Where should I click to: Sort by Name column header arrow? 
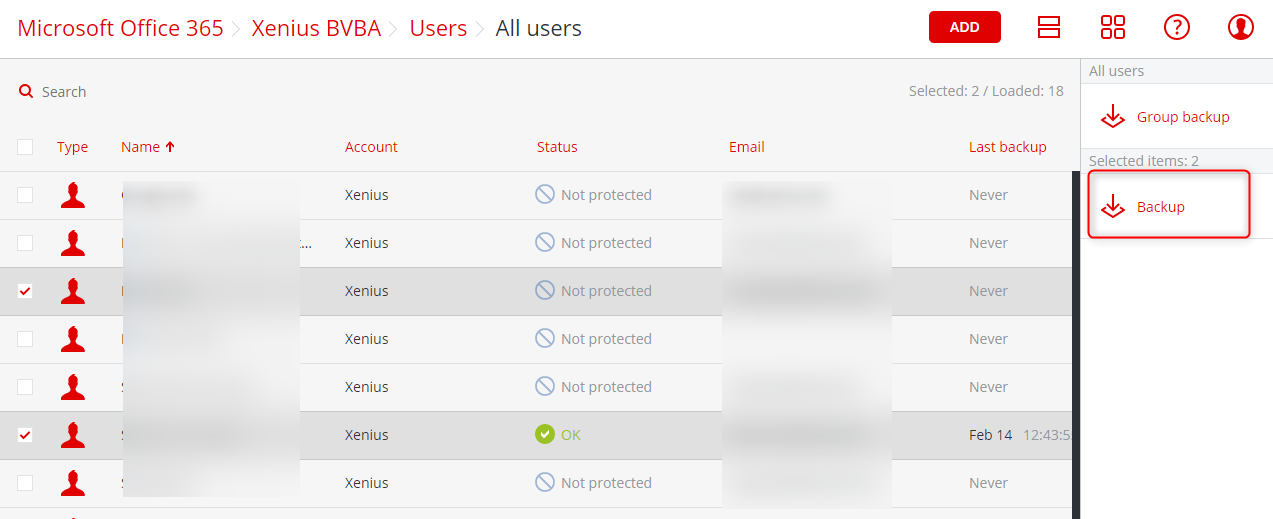coord(170,147)
